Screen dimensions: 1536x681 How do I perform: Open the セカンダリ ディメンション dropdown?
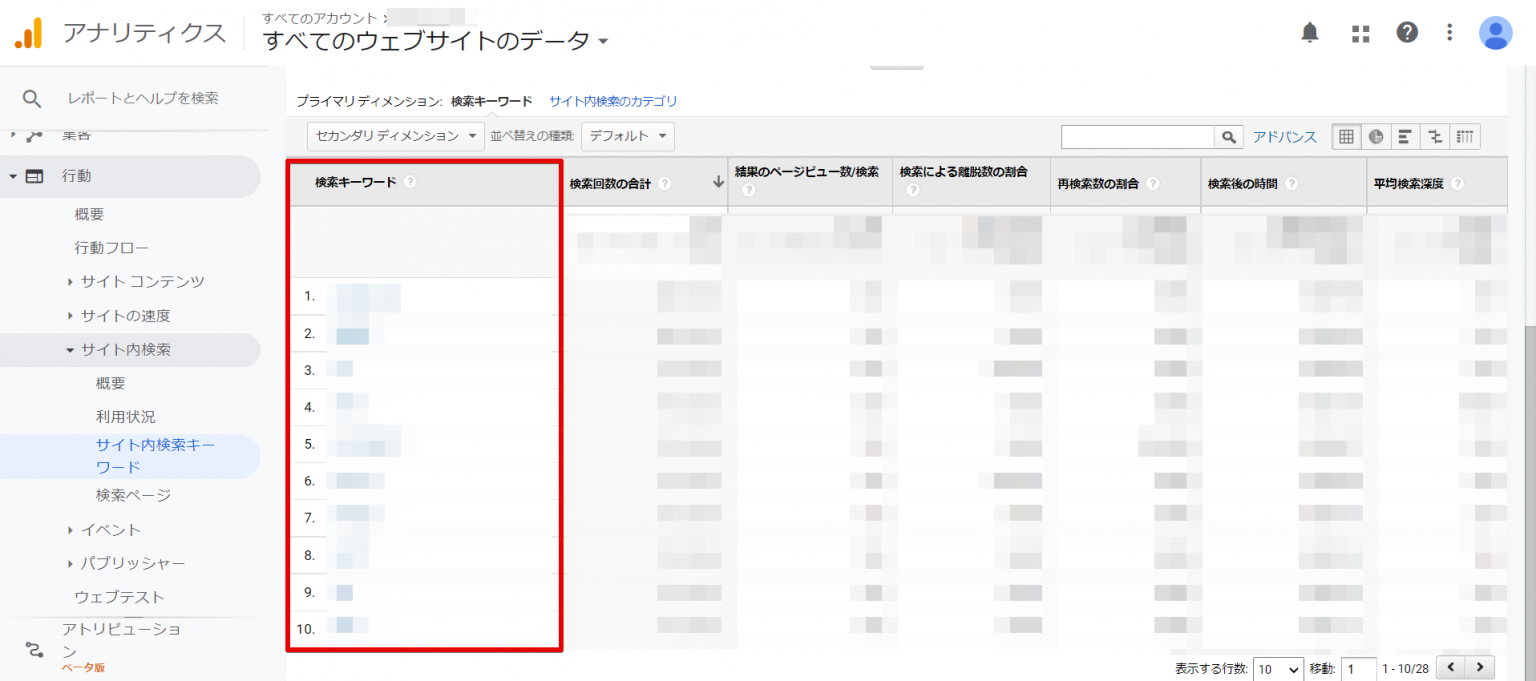click(395, 136)
